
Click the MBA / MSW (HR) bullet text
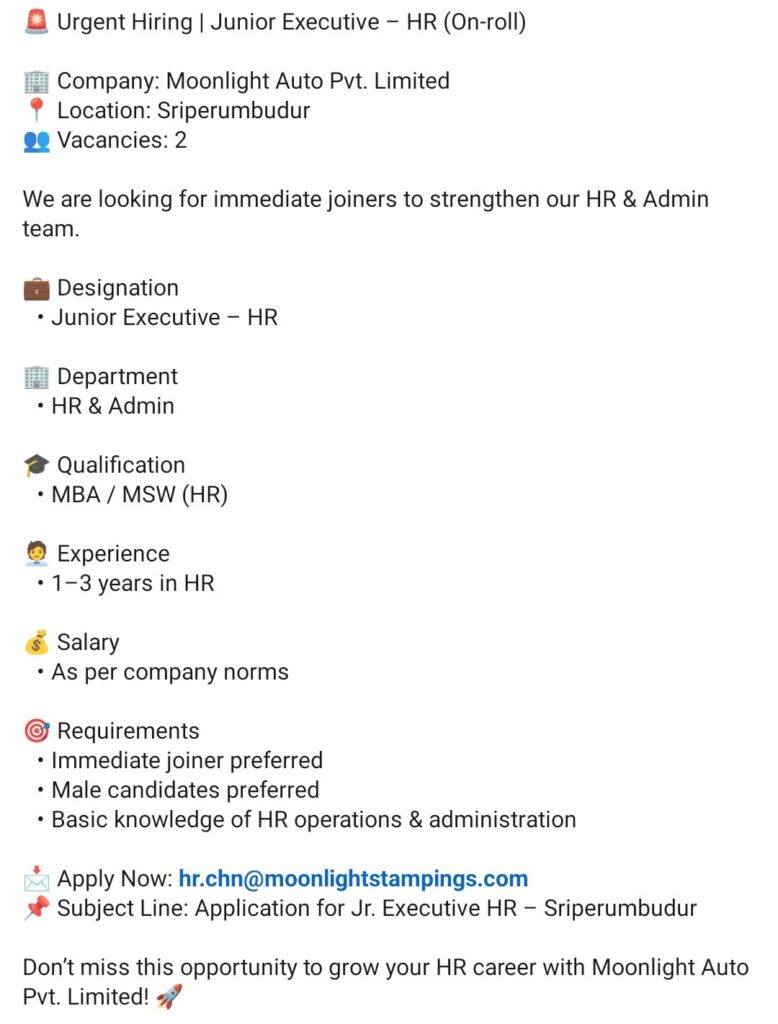tap(139, 495)
